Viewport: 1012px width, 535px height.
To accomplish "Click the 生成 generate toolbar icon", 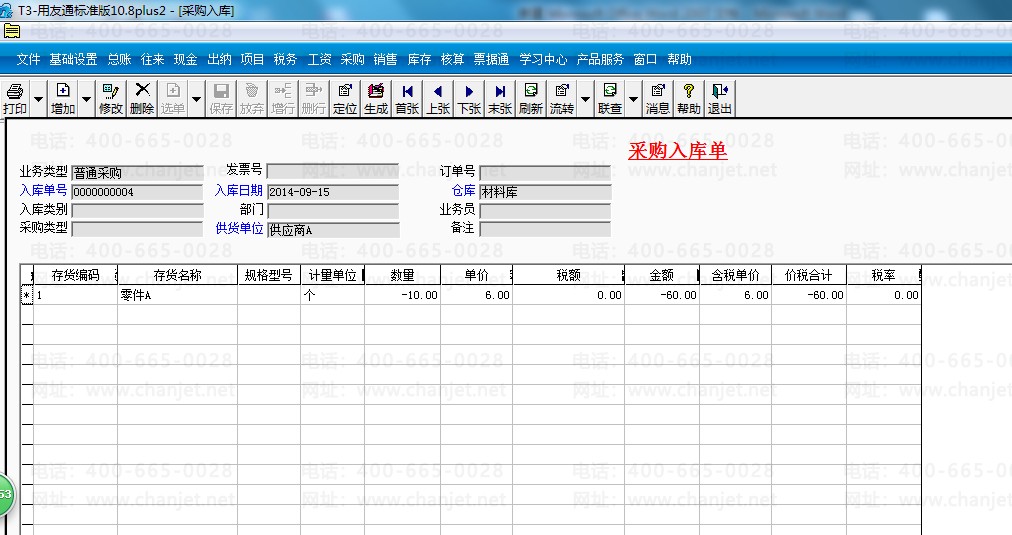I will coord(376,99).
